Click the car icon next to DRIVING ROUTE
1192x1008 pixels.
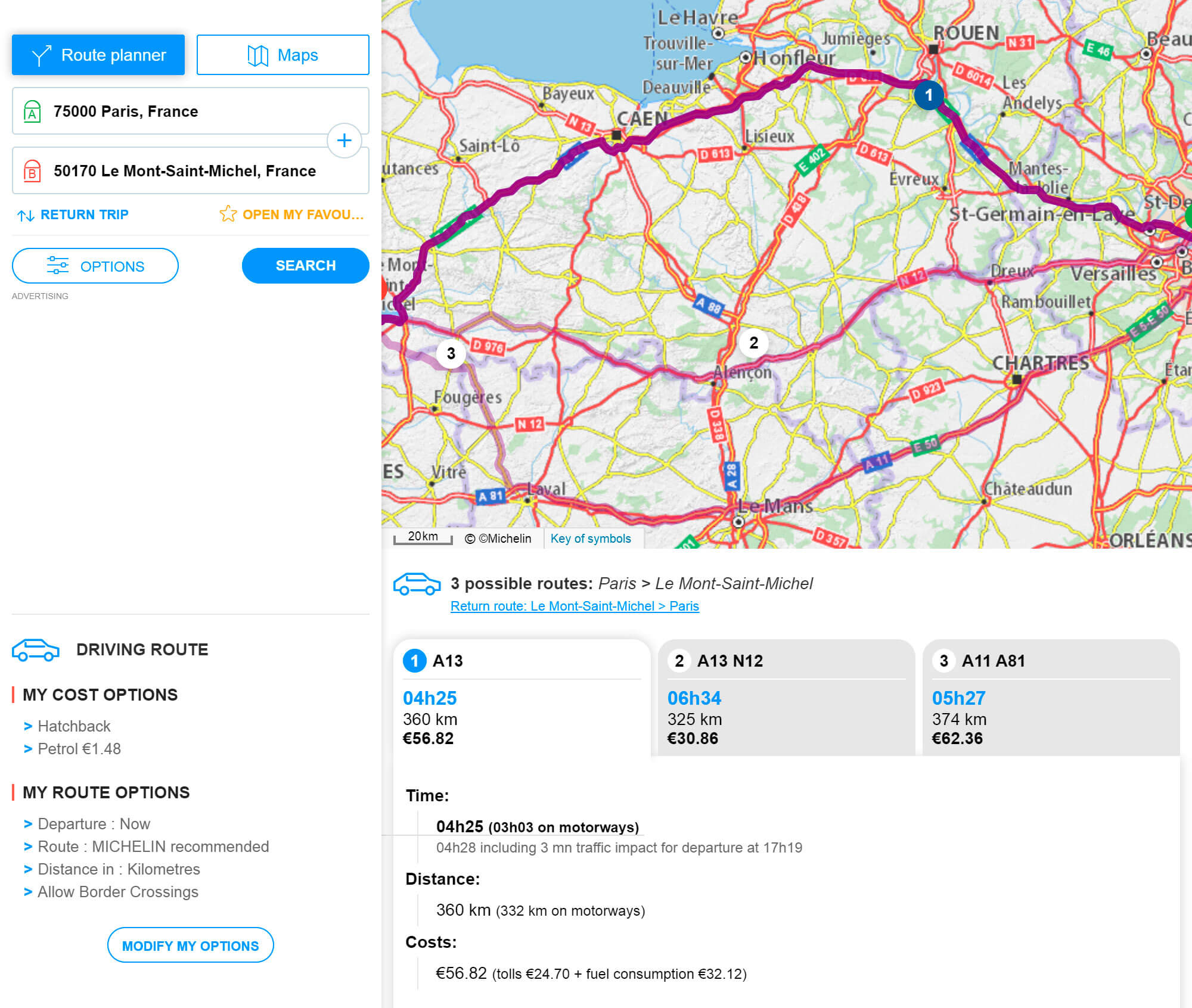[36, 650]
